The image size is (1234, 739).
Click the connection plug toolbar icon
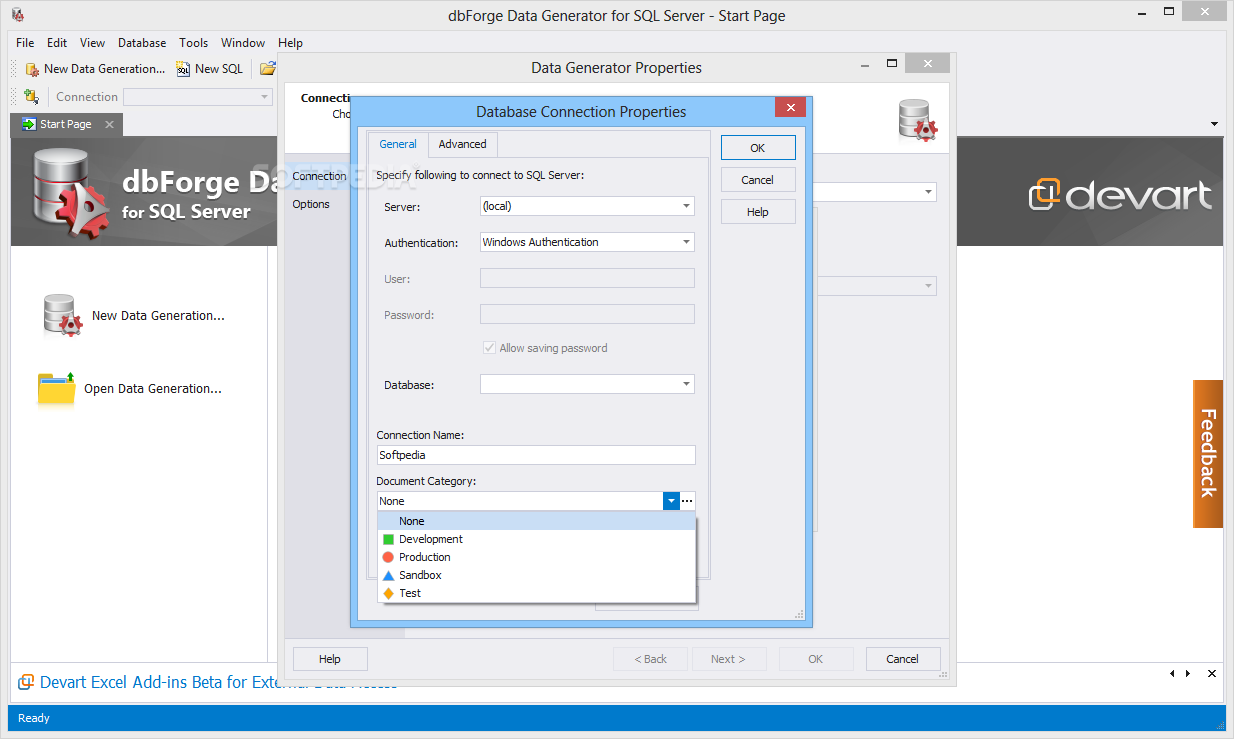click(31, 97)
